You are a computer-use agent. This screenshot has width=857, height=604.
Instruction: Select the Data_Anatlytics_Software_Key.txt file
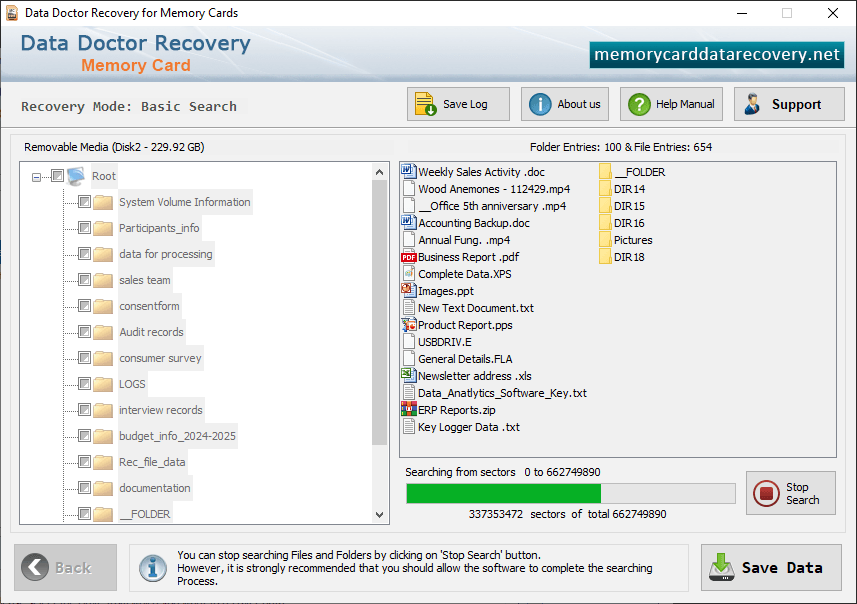click(502, 393)
